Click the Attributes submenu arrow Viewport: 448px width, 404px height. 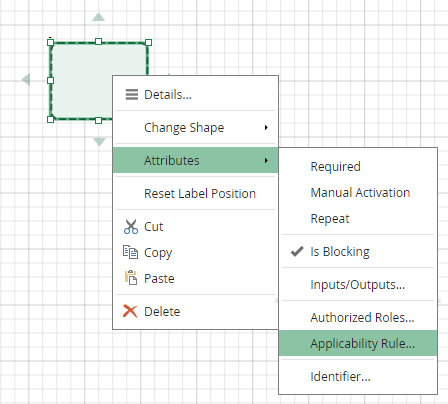(x=266, y=160)
